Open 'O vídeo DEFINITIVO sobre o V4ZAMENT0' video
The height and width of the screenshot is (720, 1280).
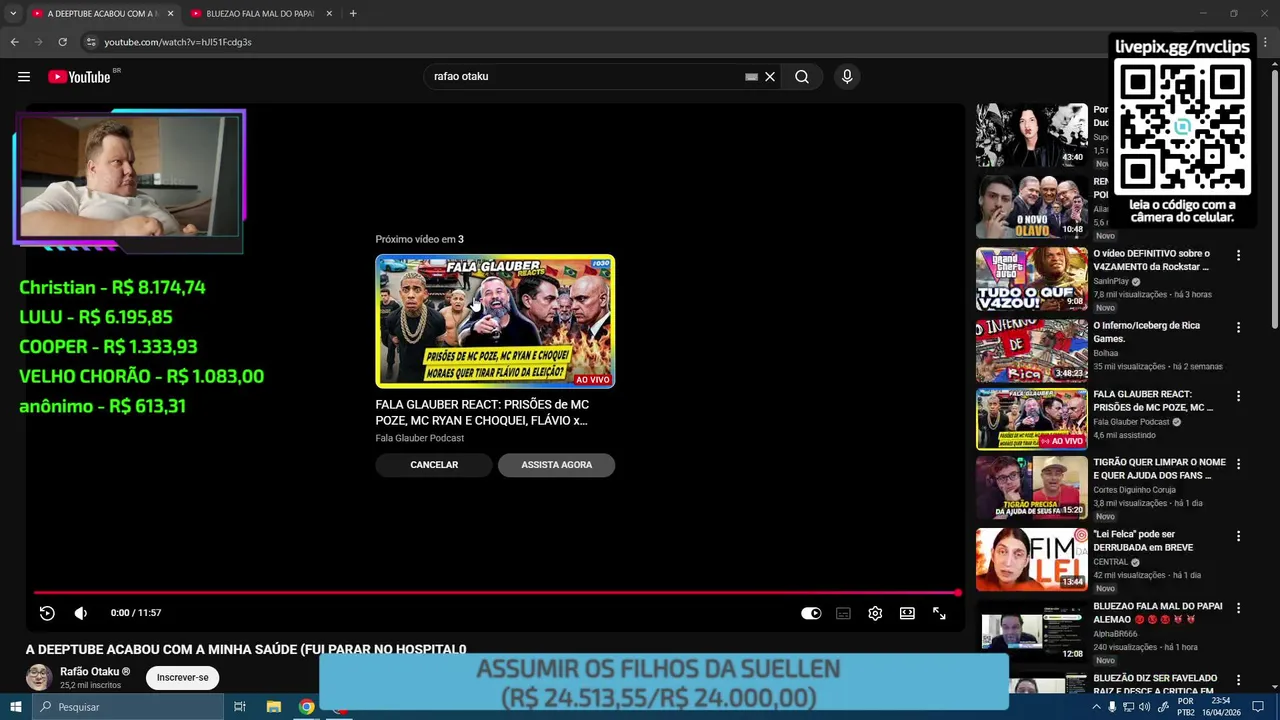(1151, 260)
